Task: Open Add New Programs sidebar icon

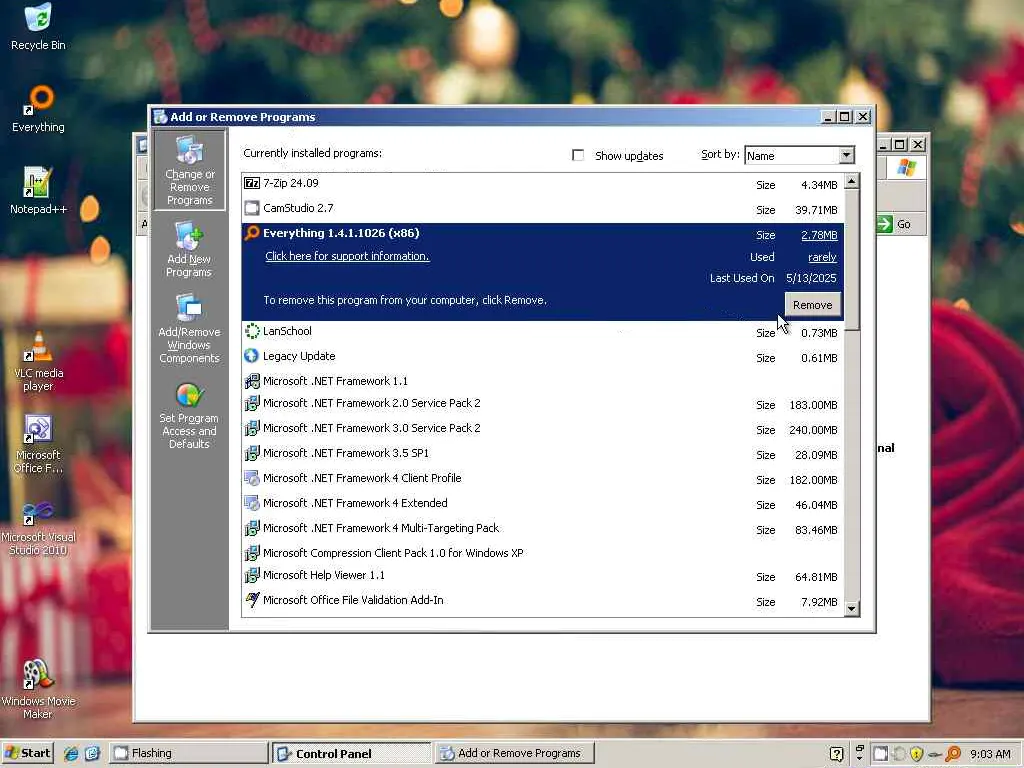Action: [189, 249]
